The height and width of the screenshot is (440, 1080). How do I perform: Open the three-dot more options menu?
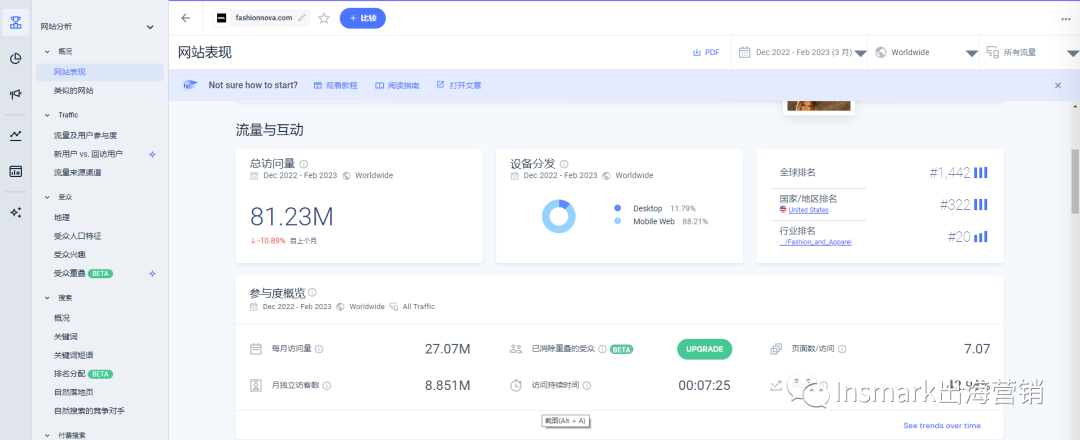1066,19
